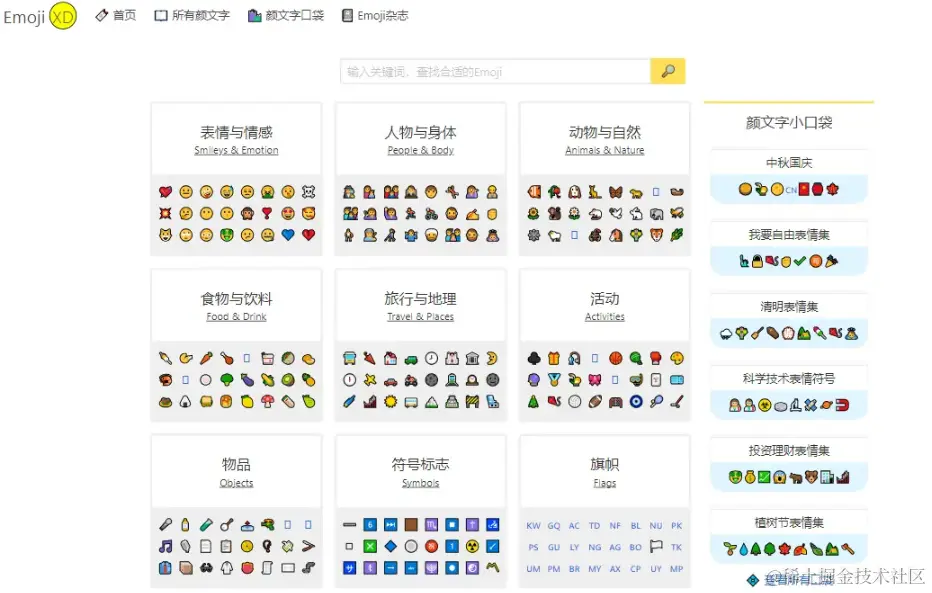Open the Flags category link
The image size is (932, 593).
[604, 482]
